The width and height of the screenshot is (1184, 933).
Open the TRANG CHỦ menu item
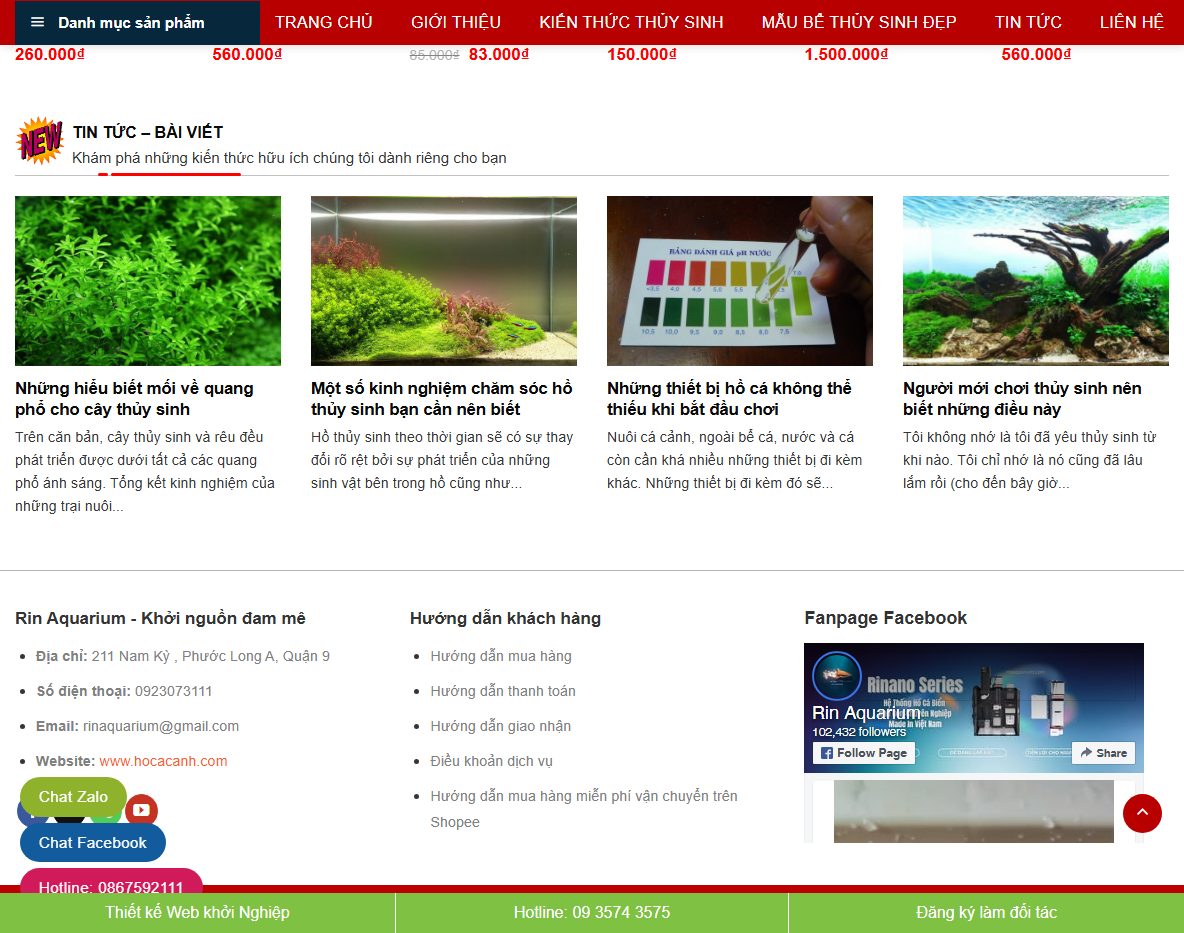323,21
